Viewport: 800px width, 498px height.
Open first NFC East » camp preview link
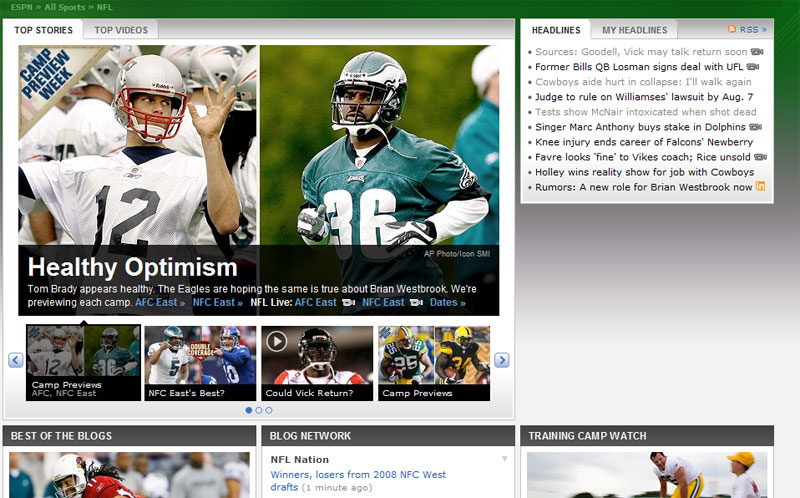pyautogui.click(x=217, y=302)
